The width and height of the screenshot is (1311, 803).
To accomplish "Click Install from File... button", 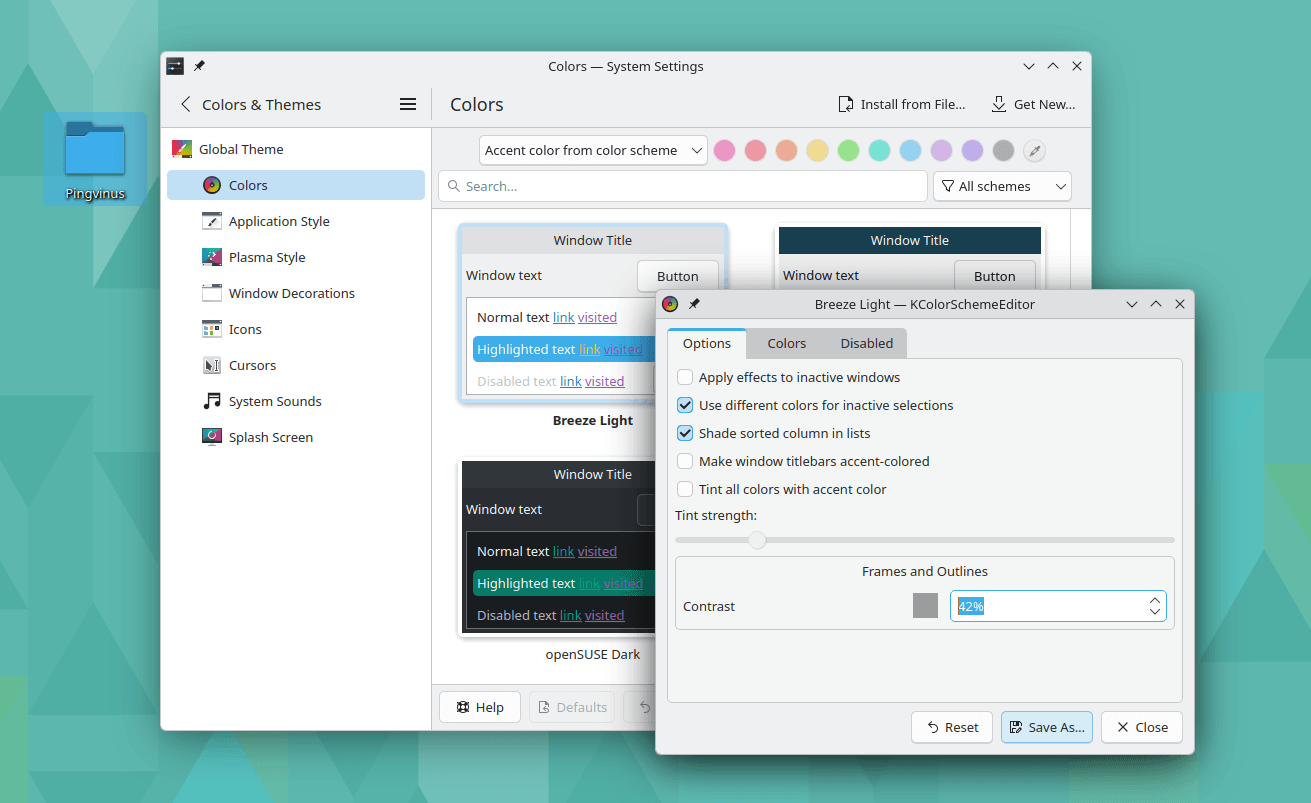I will coord(900,104).
